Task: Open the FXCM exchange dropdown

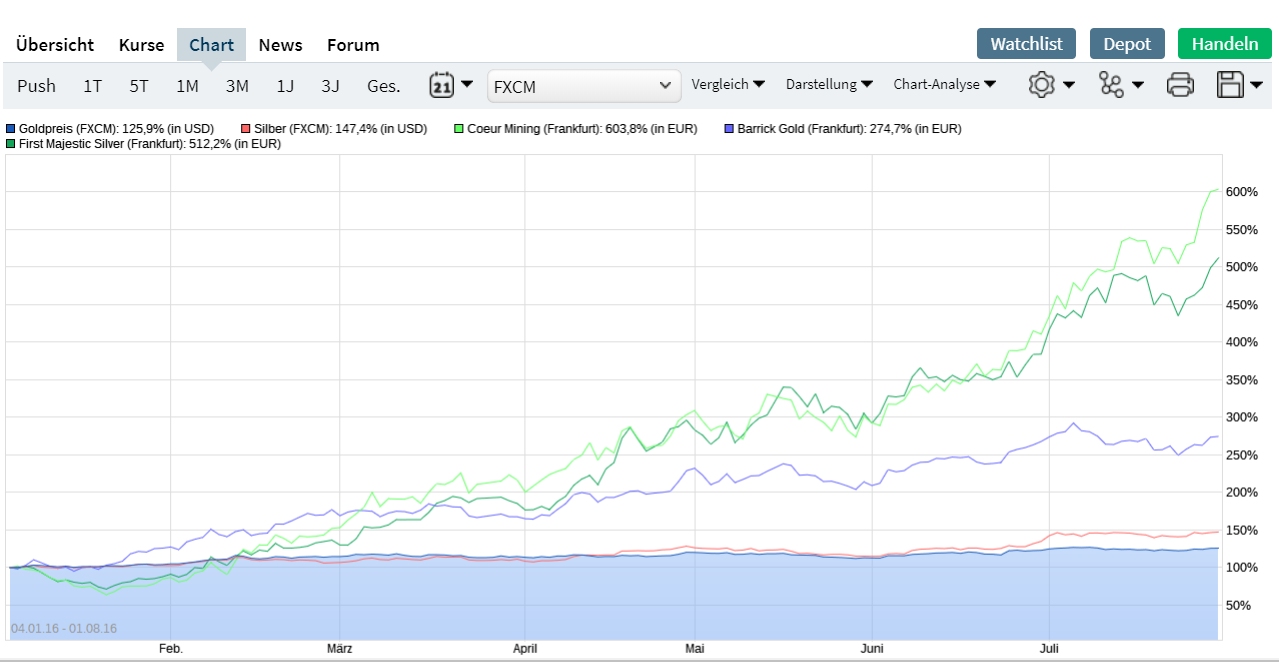Action: click(x=583, y=86)
